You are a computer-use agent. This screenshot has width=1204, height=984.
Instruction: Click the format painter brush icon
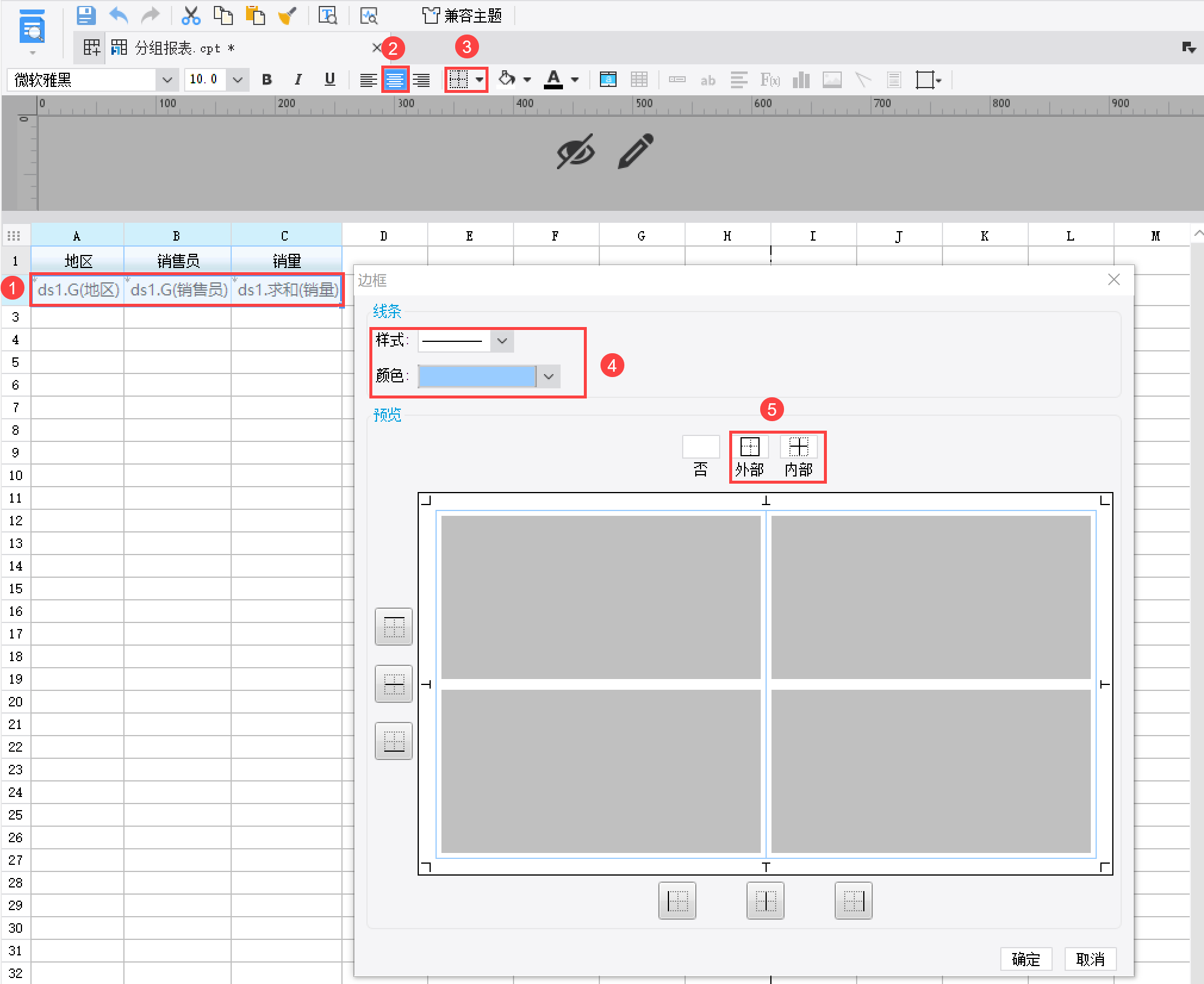[x=288, y=15]
